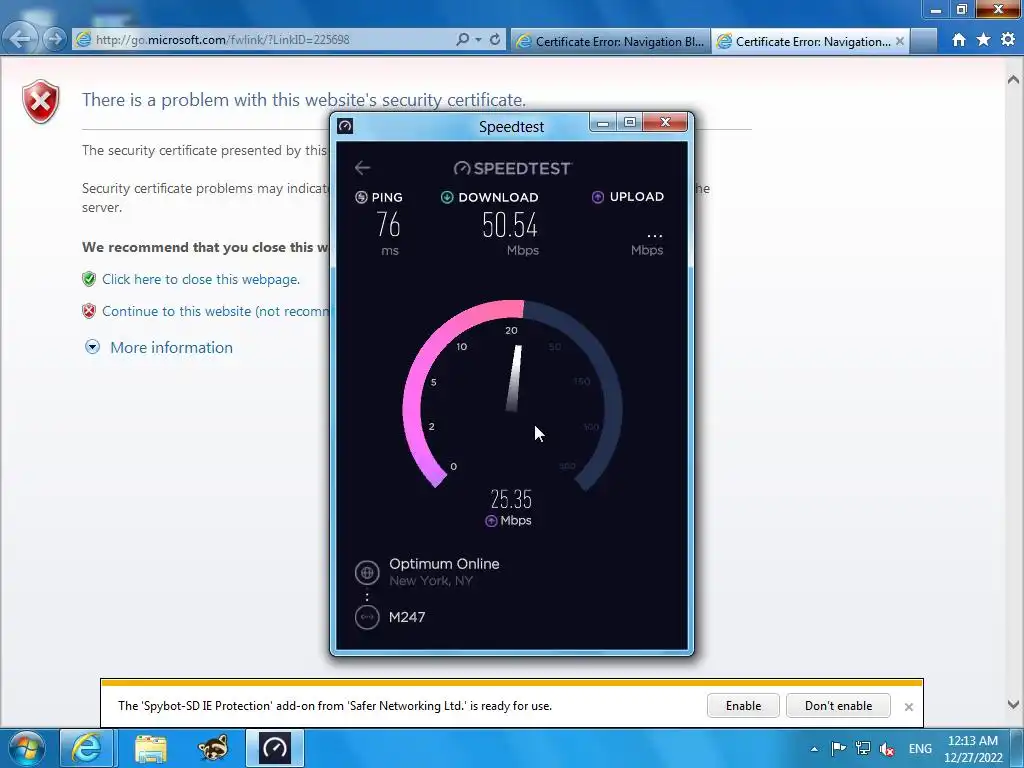Image resolution: width=1024 pixels, height=768 pixels.
Task: Minimize the Speedtest window
Action: click(603, 122)
